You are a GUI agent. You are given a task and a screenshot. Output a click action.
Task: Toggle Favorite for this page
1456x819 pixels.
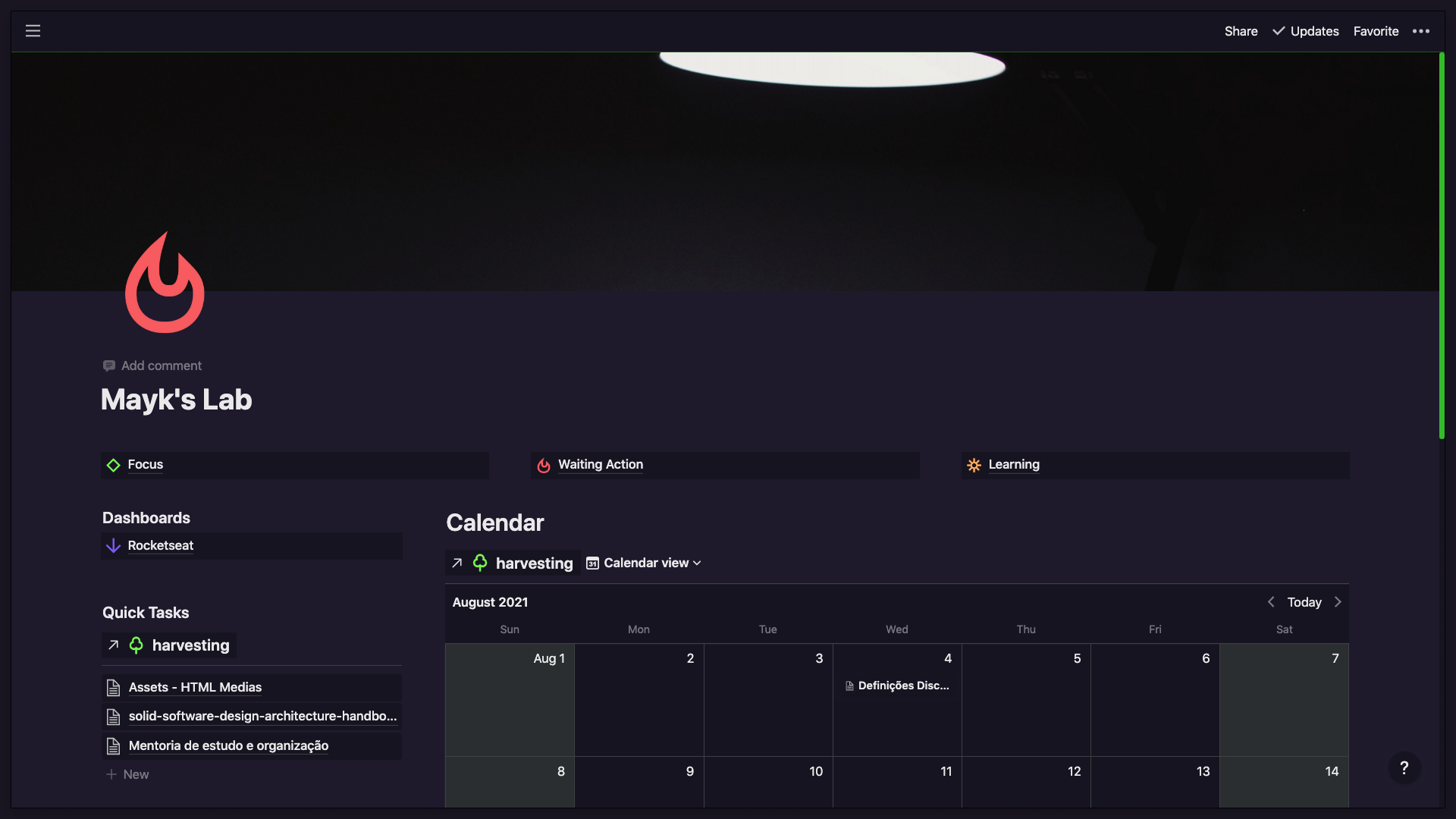1376,31
